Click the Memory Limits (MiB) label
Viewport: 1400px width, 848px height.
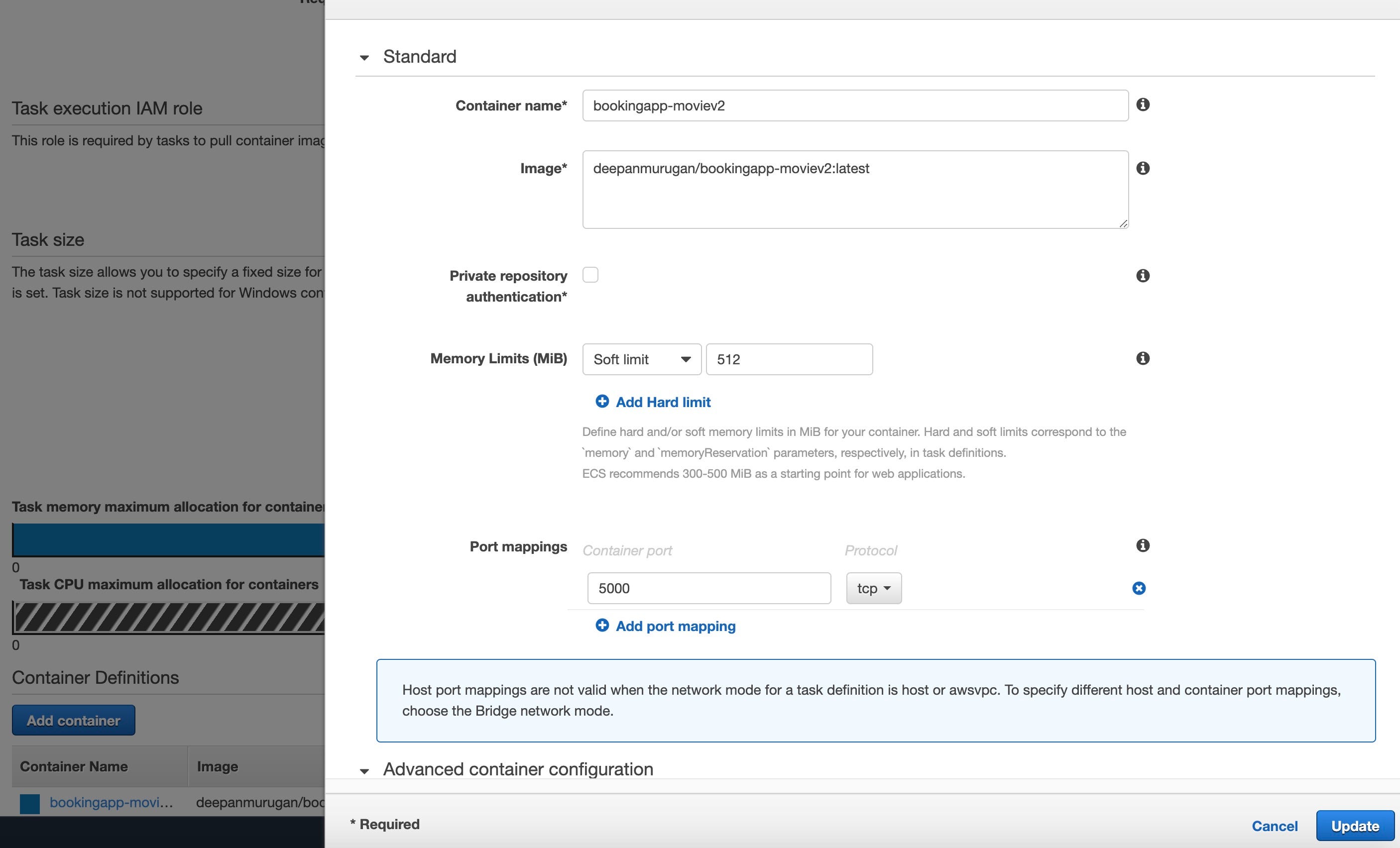[x=498, y=358]
